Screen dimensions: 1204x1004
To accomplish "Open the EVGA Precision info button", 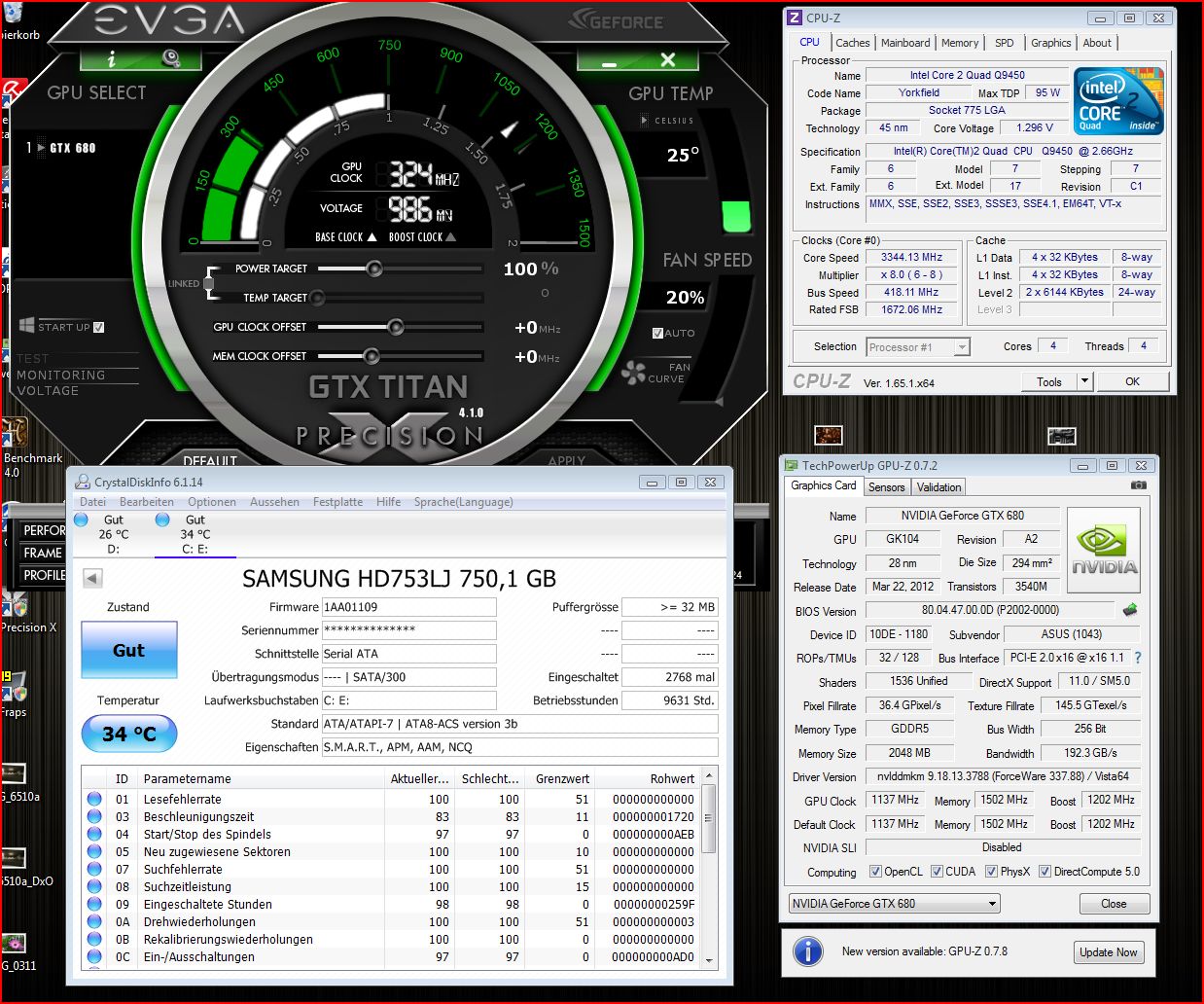I will 111,59.
